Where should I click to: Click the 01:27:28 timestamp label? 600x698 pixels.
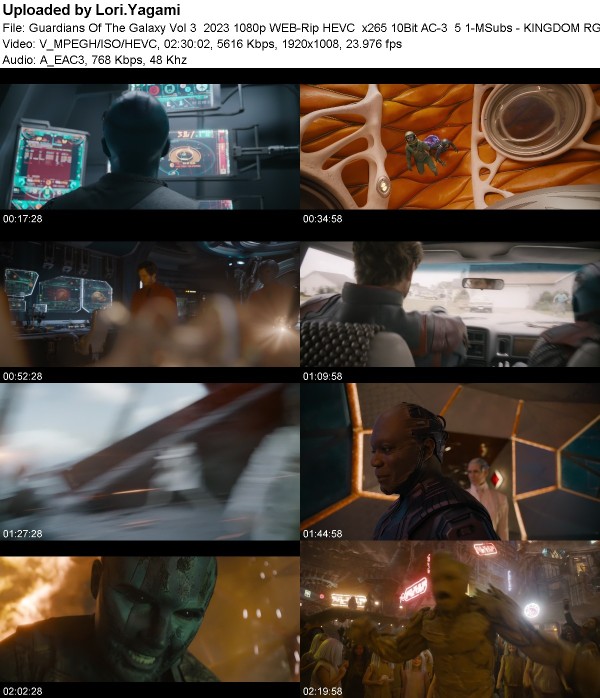pos(23,533)
